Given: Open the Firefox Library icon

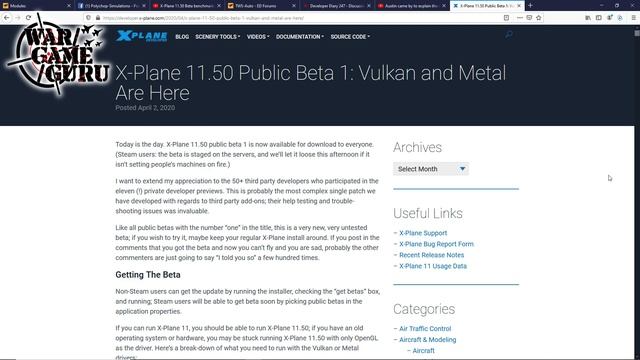Looking at the screenshot, I should pos(588,18).
